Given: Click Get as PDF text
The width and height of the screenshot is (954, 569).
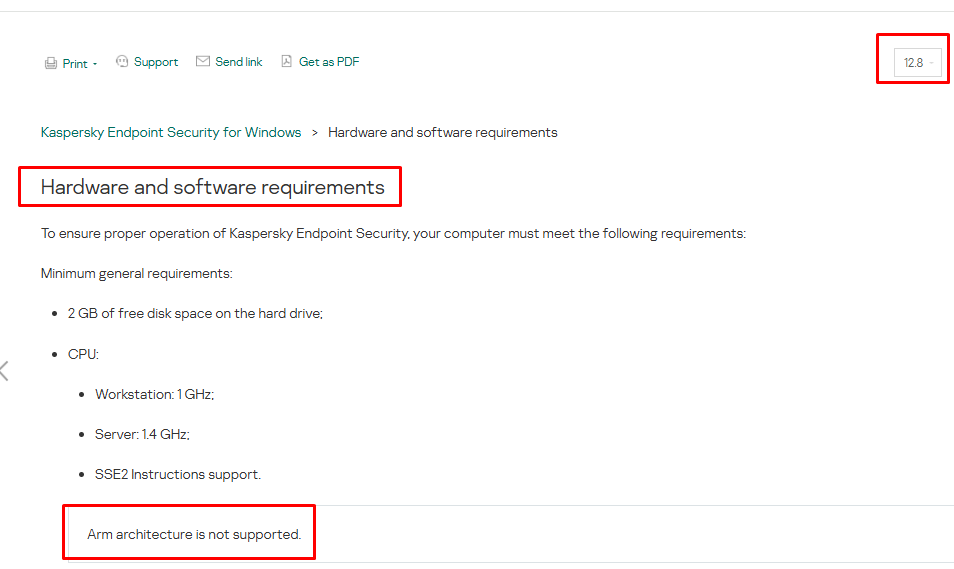Looking at the screenshot, I should (329, 62).
